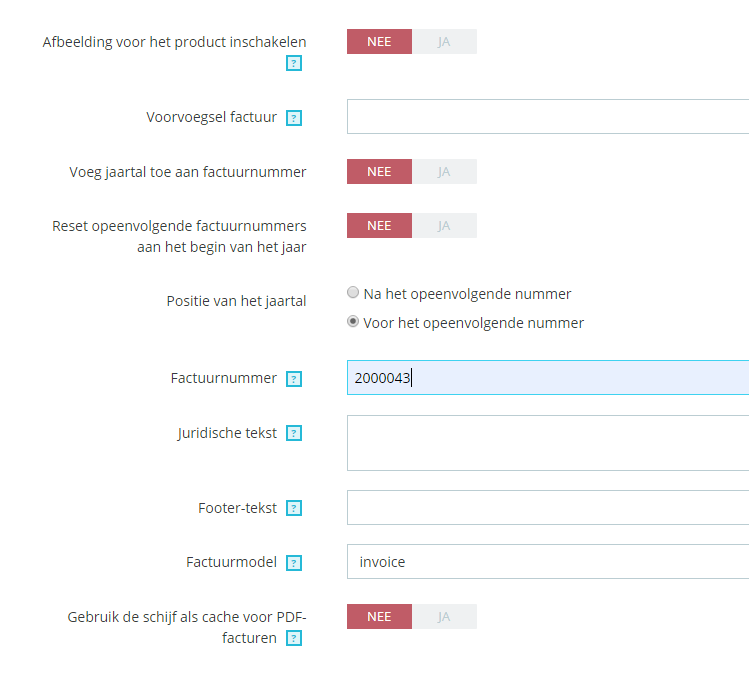Click help icon beside Factuurnummer label
This screenshot has height=691, width=749.
click(x=294, y=379)
